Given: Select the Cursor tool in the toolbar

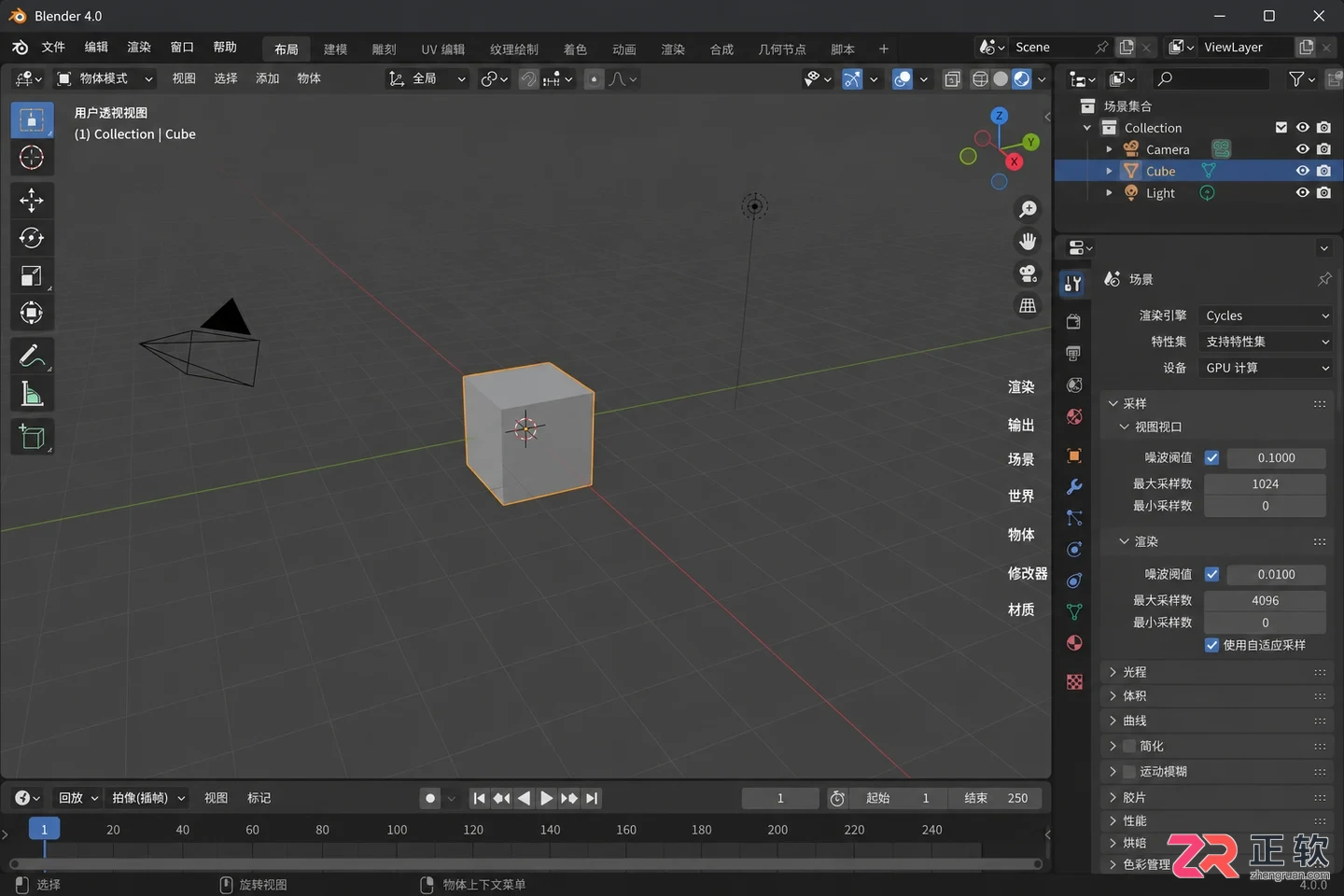Looking at the screenshot, I should pyautogui.click(x=32, y=158).
